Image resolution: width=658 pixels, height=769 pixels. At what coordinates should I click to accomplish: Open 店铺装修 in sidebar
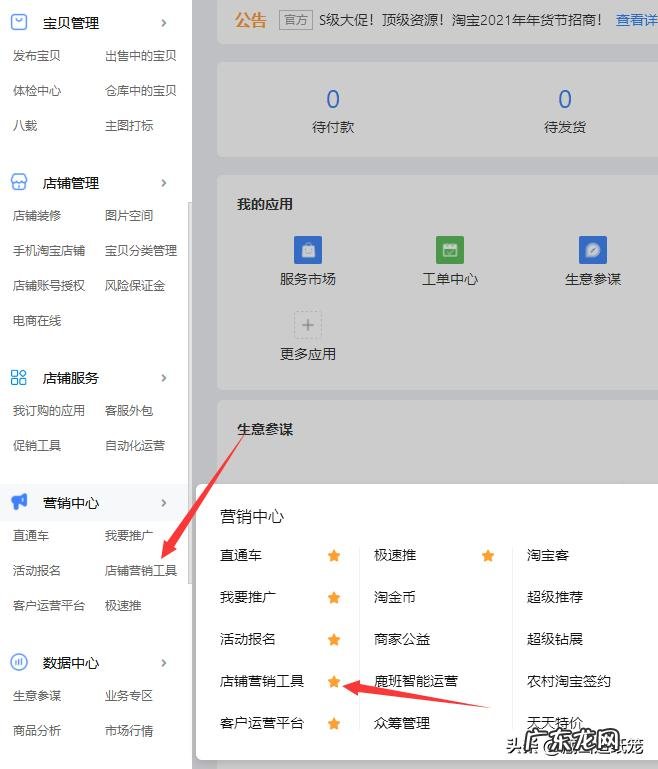click(x=37, y=215)
